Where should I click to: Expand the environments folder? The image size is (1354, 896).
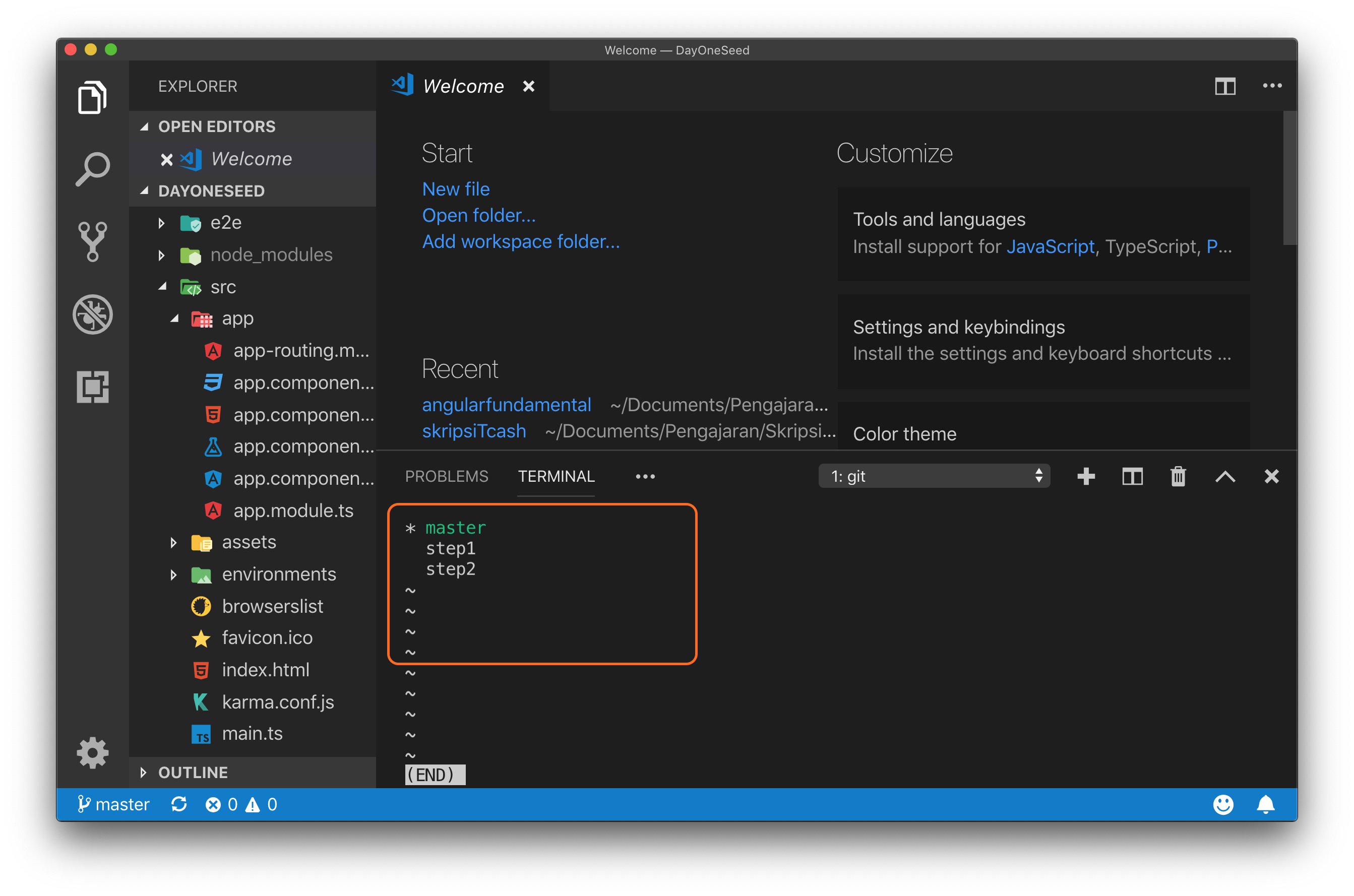(174, 574)
